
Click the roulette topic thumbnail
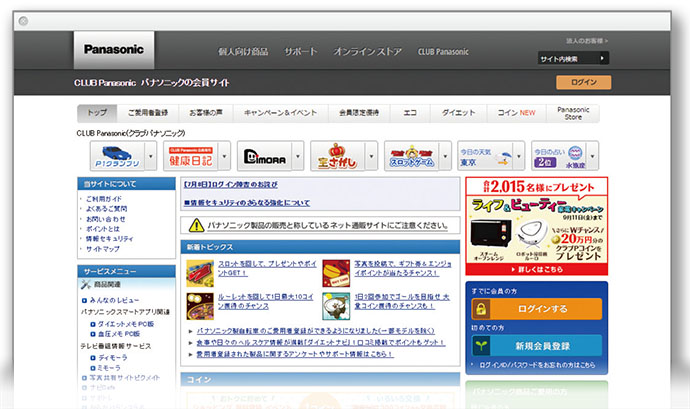pyautogui.click(x=200, y=306)
